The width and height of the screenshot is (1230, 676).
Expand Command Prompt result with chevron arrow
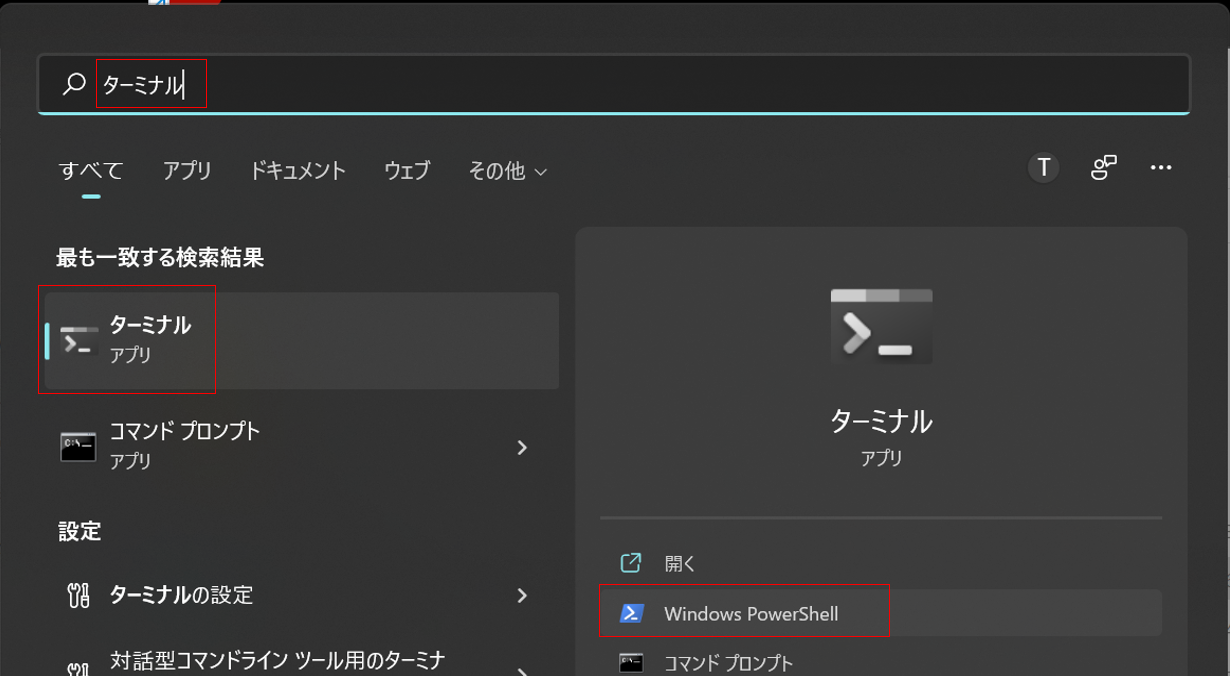[522, 447]
